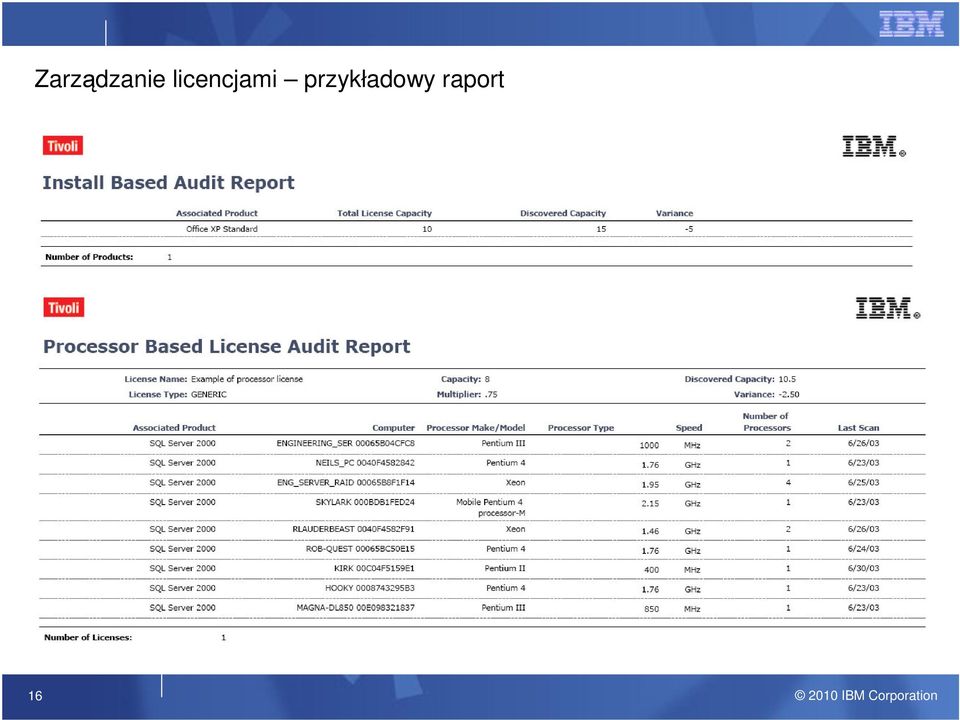Viewport: 960px width, 720px height.
Task: Click the 'Processor Type' column header
Action: 580,428
